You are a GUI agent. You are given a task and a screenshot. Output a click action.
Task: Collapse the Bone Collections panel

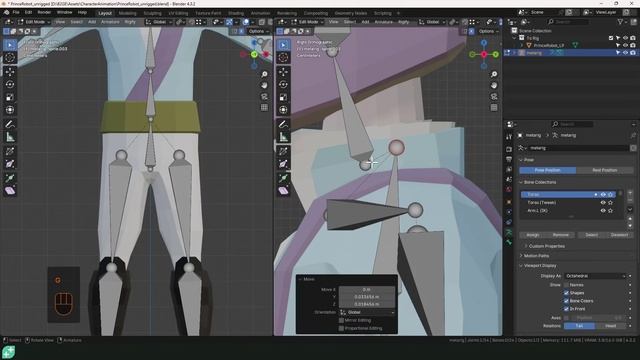click(539, 182)
